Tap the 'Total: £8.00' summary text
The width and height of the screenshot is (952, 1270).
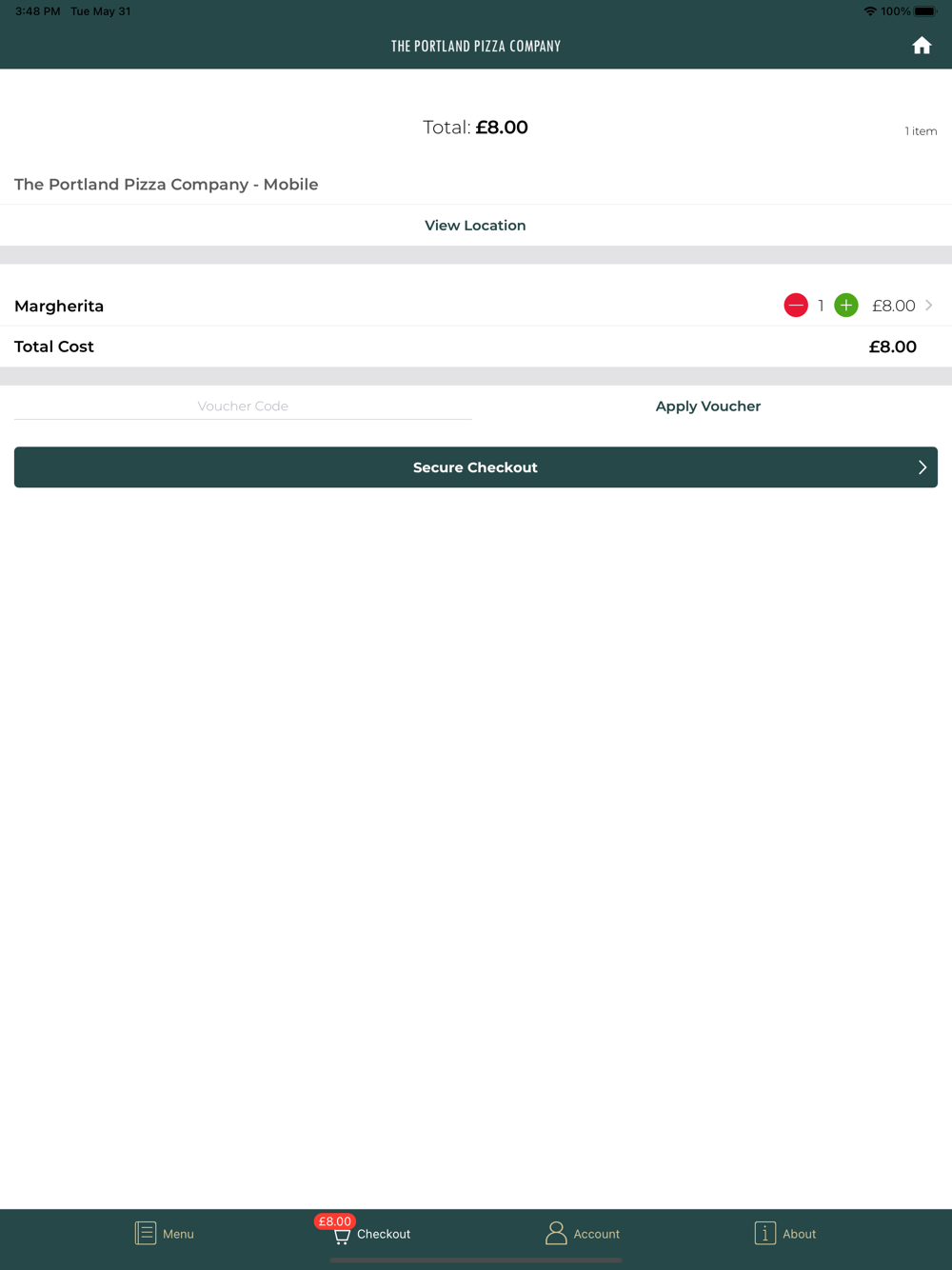click(475, 128)
